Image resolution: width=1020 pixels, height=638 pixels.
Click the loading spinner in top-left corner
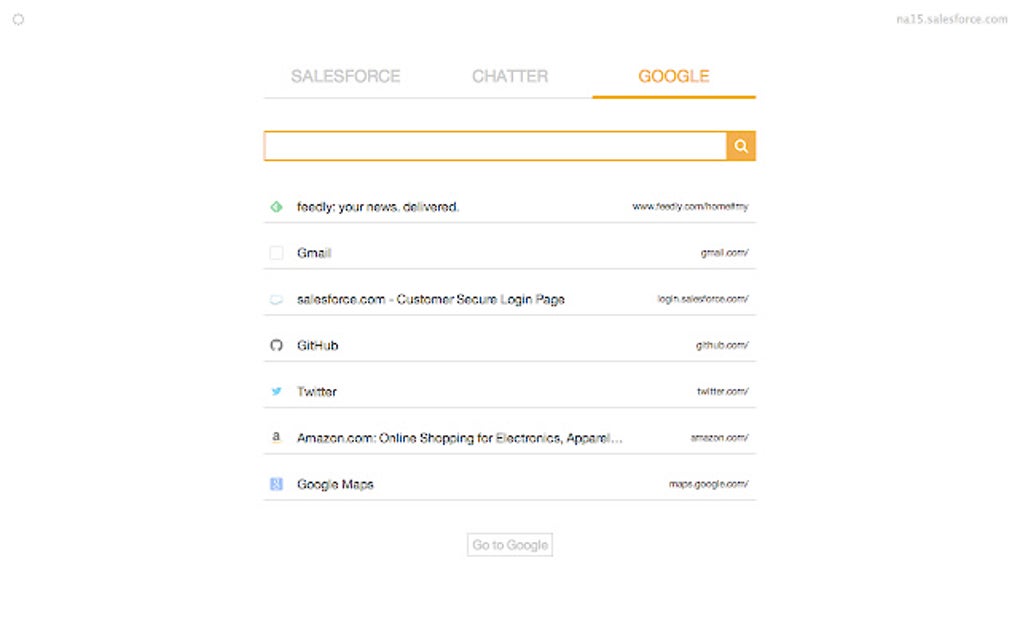tap(18, 19)
